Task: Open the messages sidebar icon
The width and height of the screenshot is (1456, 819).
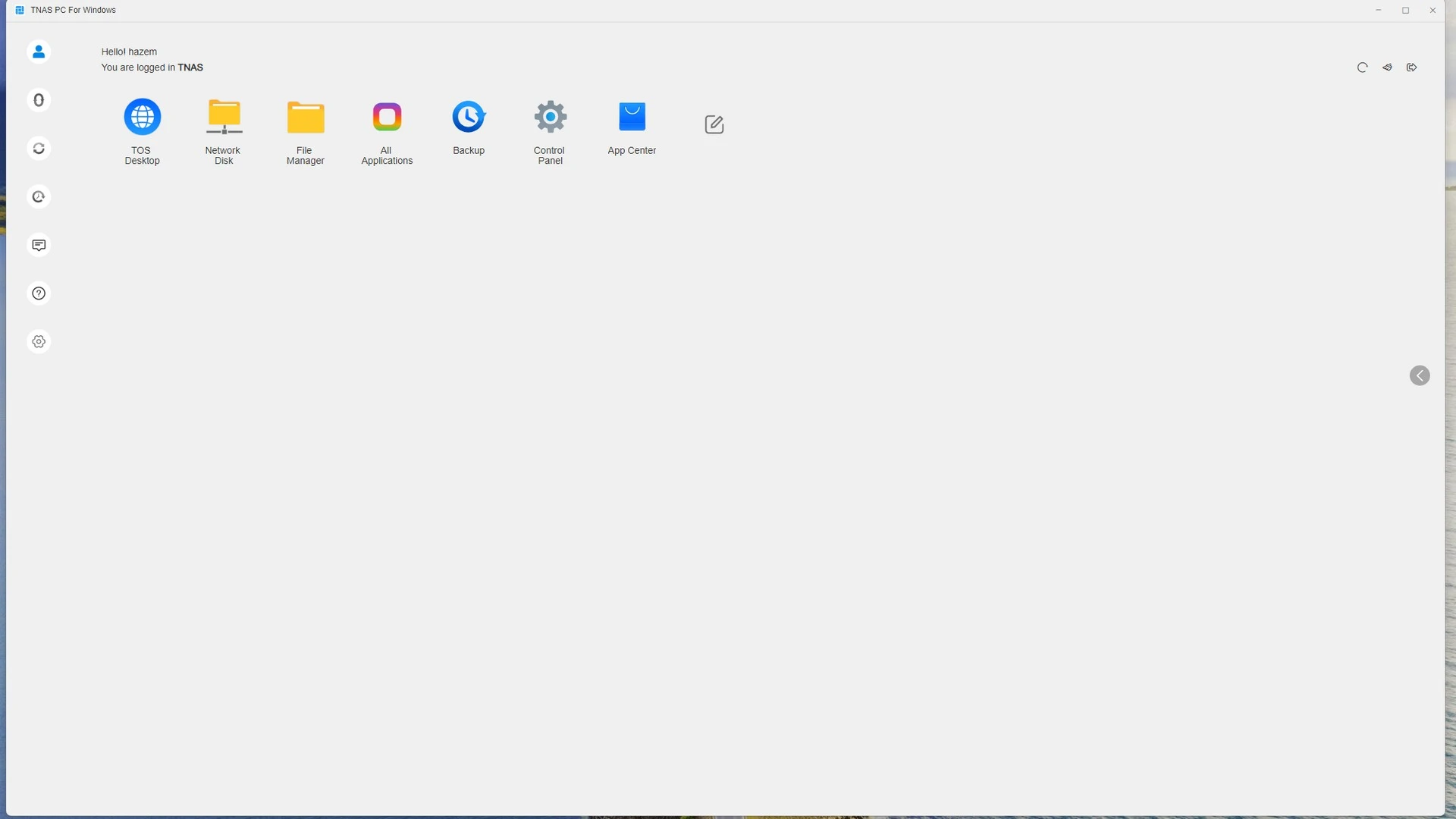Action: point(39,245)
